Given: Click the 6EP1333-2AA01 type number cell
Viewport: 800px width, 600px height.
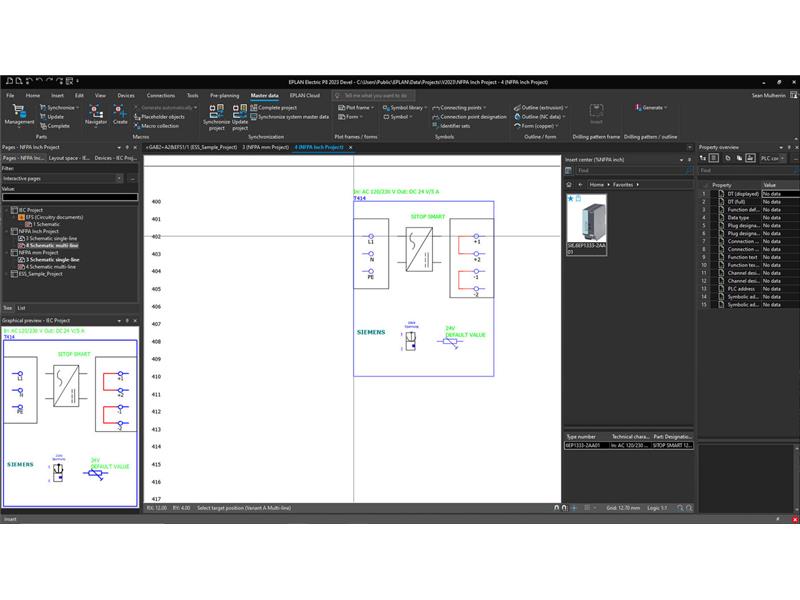Looking at the screenshot, I should click(587, 445).
